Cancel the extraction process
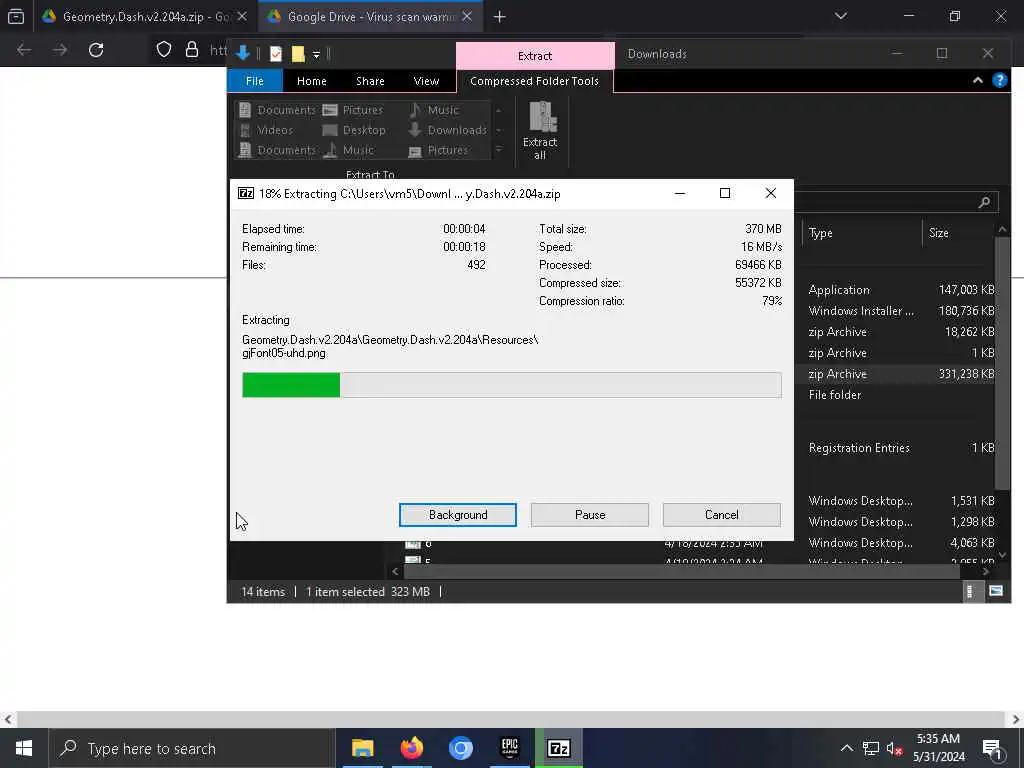This screenshot has width=1024, height=768. pyautogui.click(x=722, y=515)
